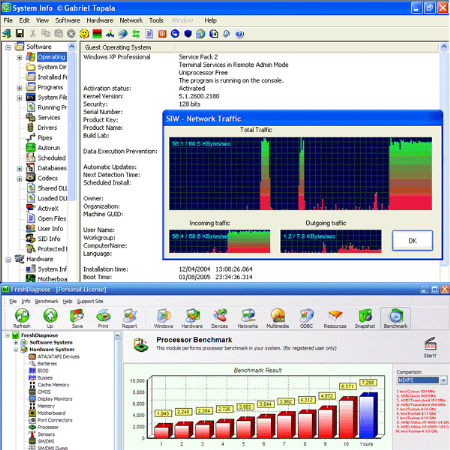This screenshot has height=450, width=450.
Task: Click the Benchmark icon in FreshDiagnose toolbar
Action: [396, 318]
